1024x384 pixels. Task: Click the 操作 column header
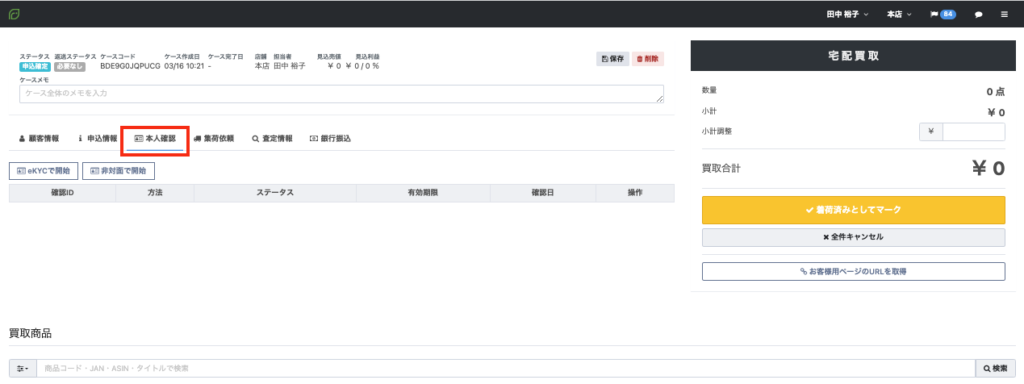point(635,193)
